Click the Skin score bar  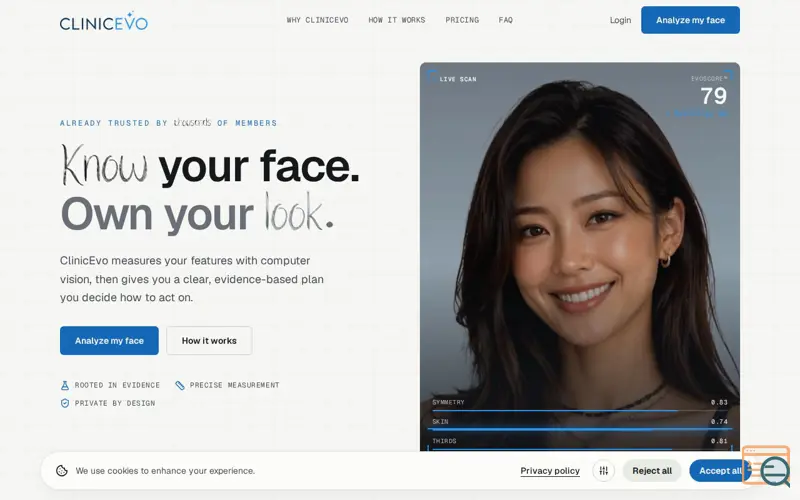(x=580, y=430)
